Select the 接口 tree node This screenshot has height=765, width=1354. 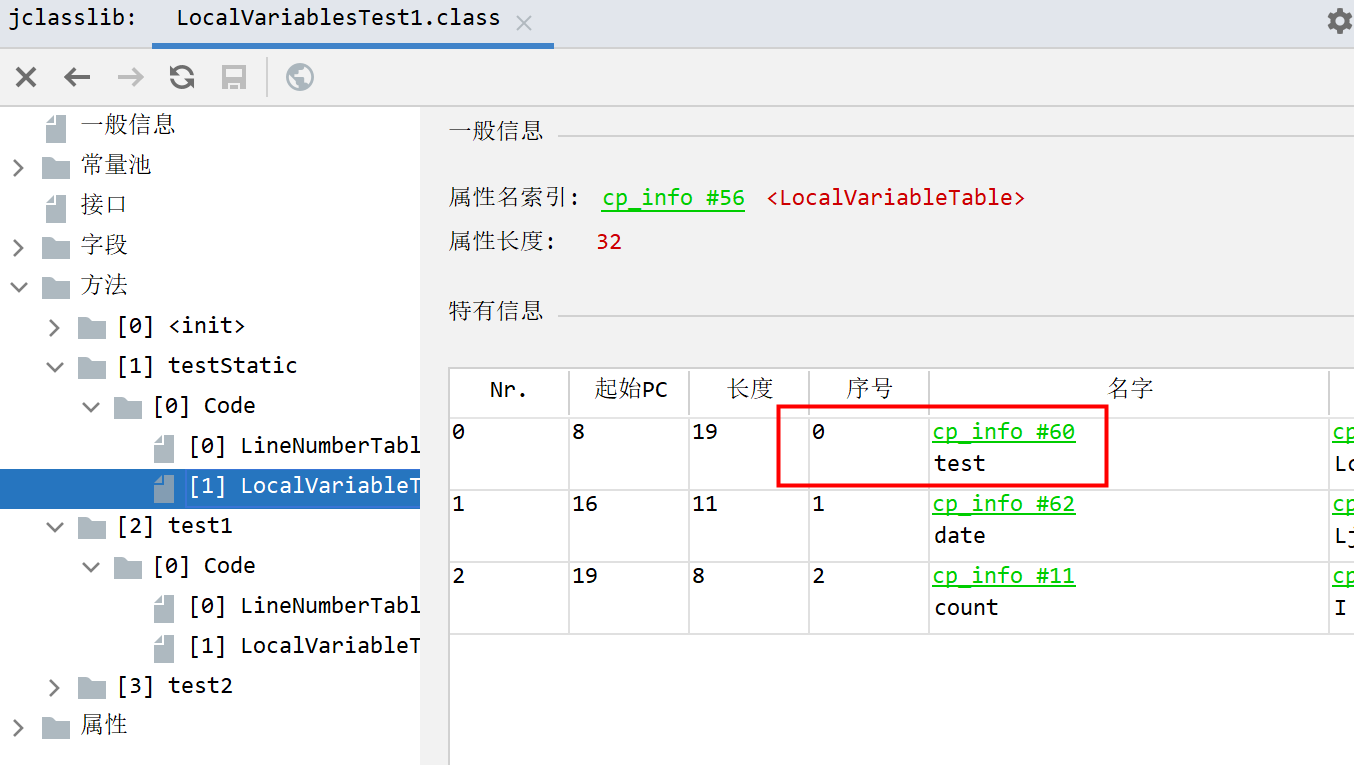tap(104, 205)
